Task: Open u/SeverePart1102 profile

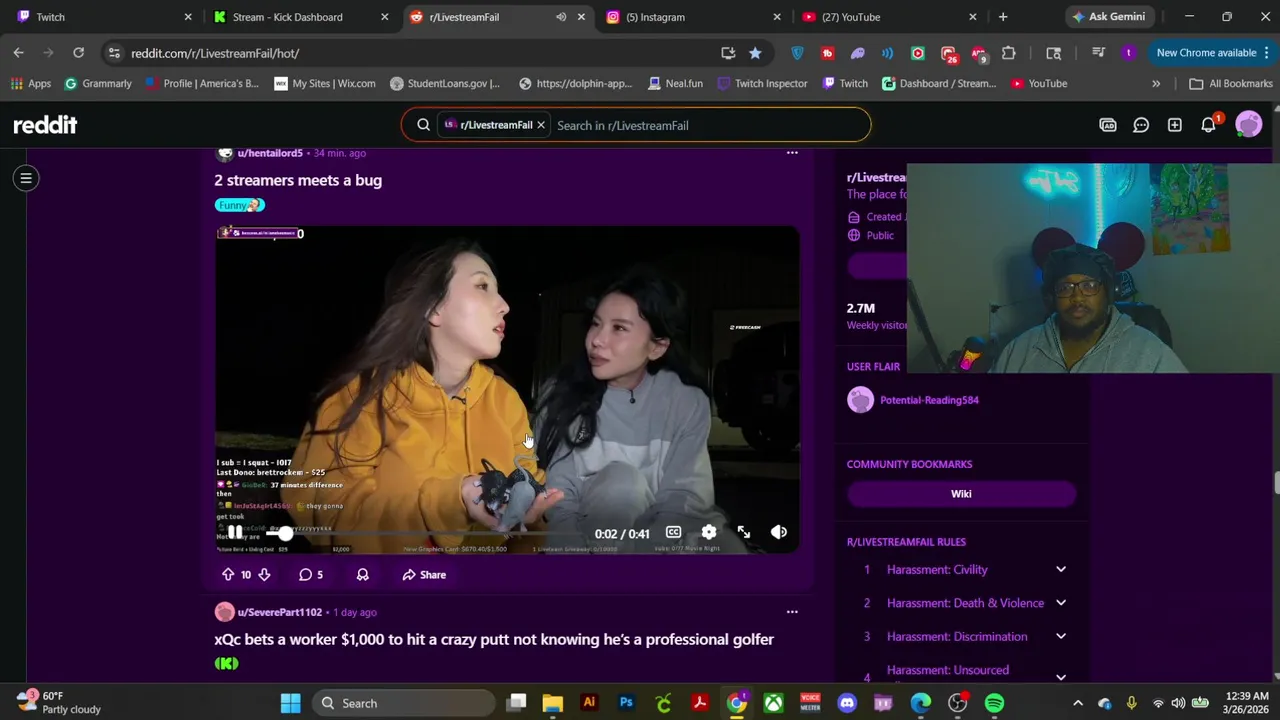Action: (x=279, y=612)
